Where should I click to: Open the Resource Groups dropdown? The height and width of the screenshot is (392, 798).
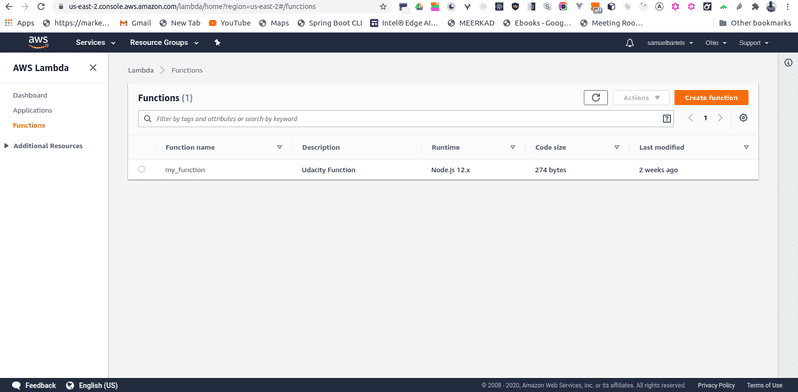(x=164, y=43)
